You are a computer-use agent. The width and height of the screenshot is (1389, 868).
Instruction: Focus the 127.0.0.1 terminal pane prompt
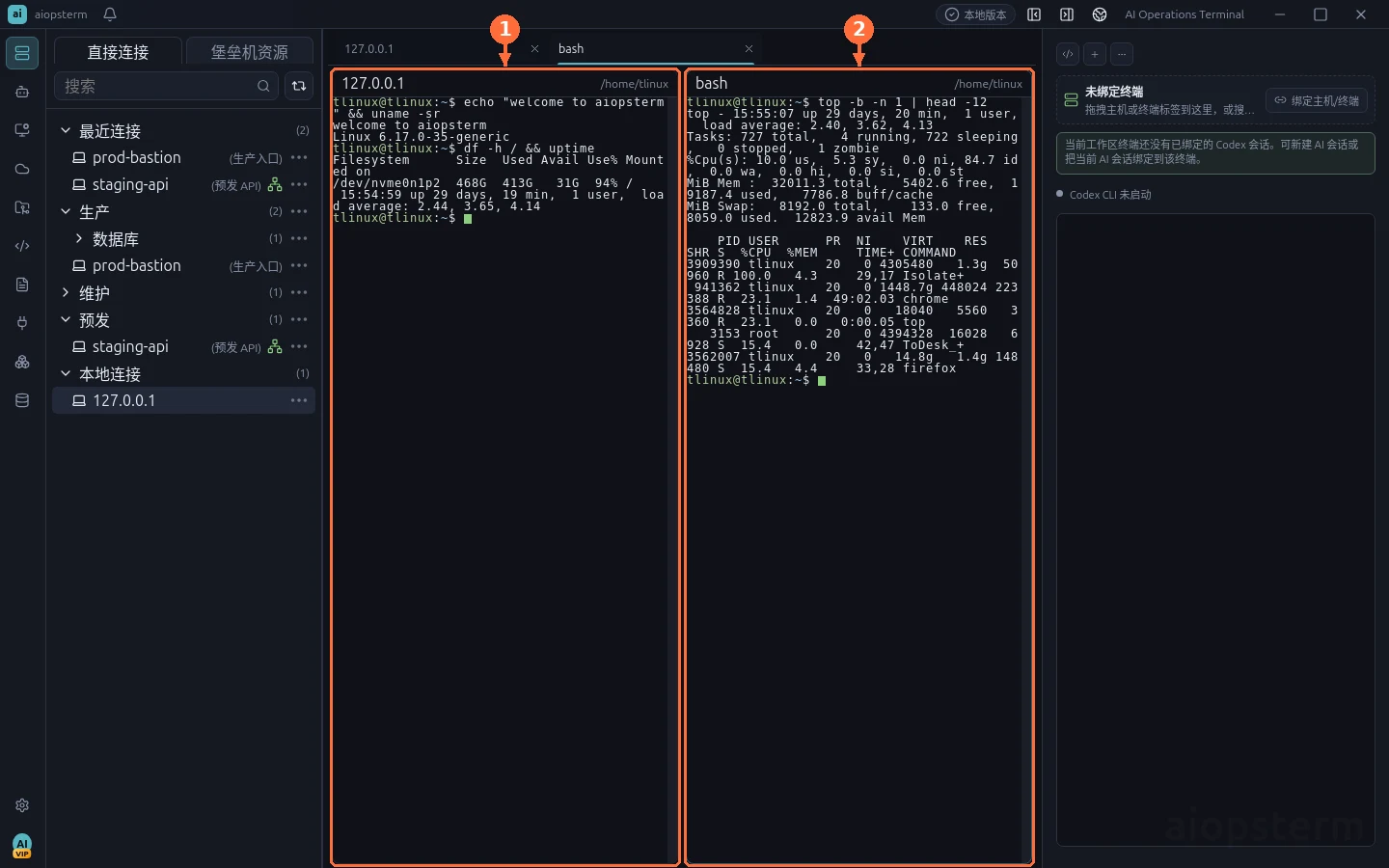[x=468, y=219]
